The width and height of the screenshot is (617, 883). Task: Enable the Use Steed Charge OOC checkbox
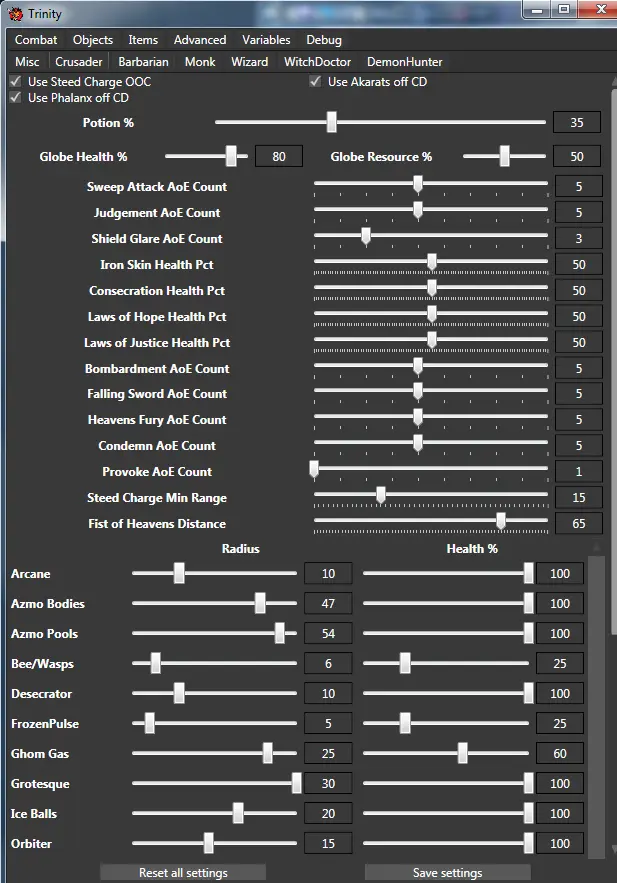16,82
